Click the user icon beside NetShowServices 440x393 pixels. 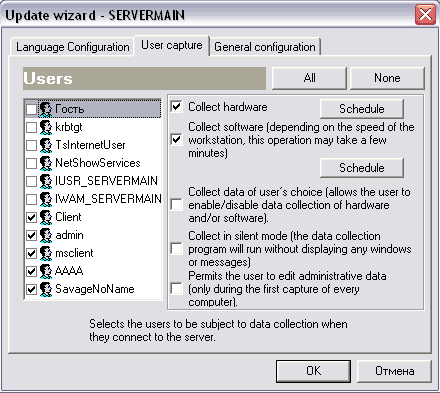click(46, 163)
